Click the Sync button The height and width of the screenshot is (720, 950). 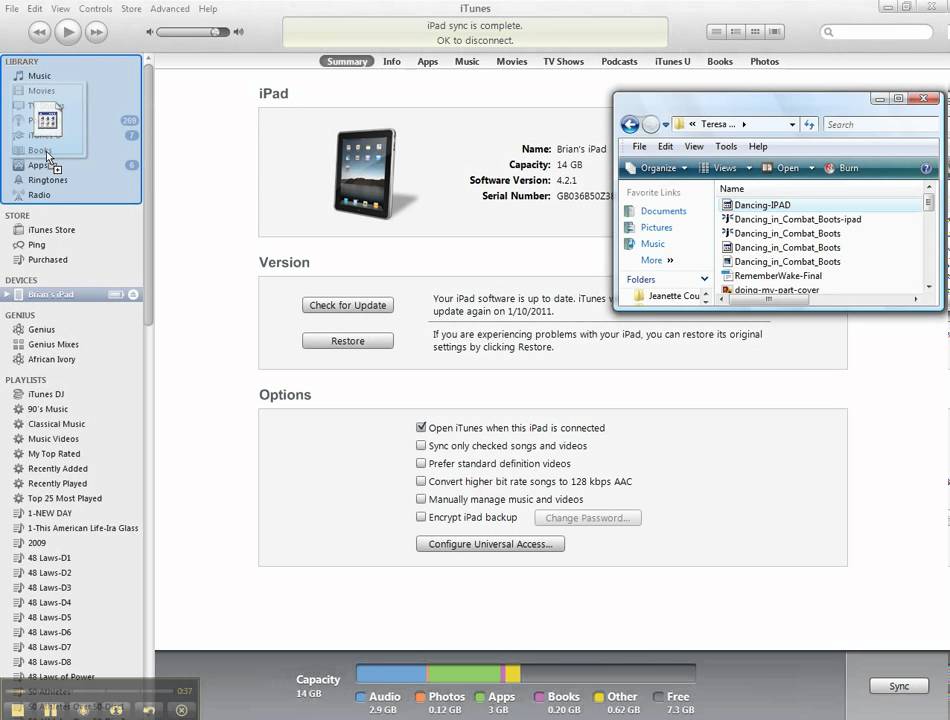click(x=899, y=685)
